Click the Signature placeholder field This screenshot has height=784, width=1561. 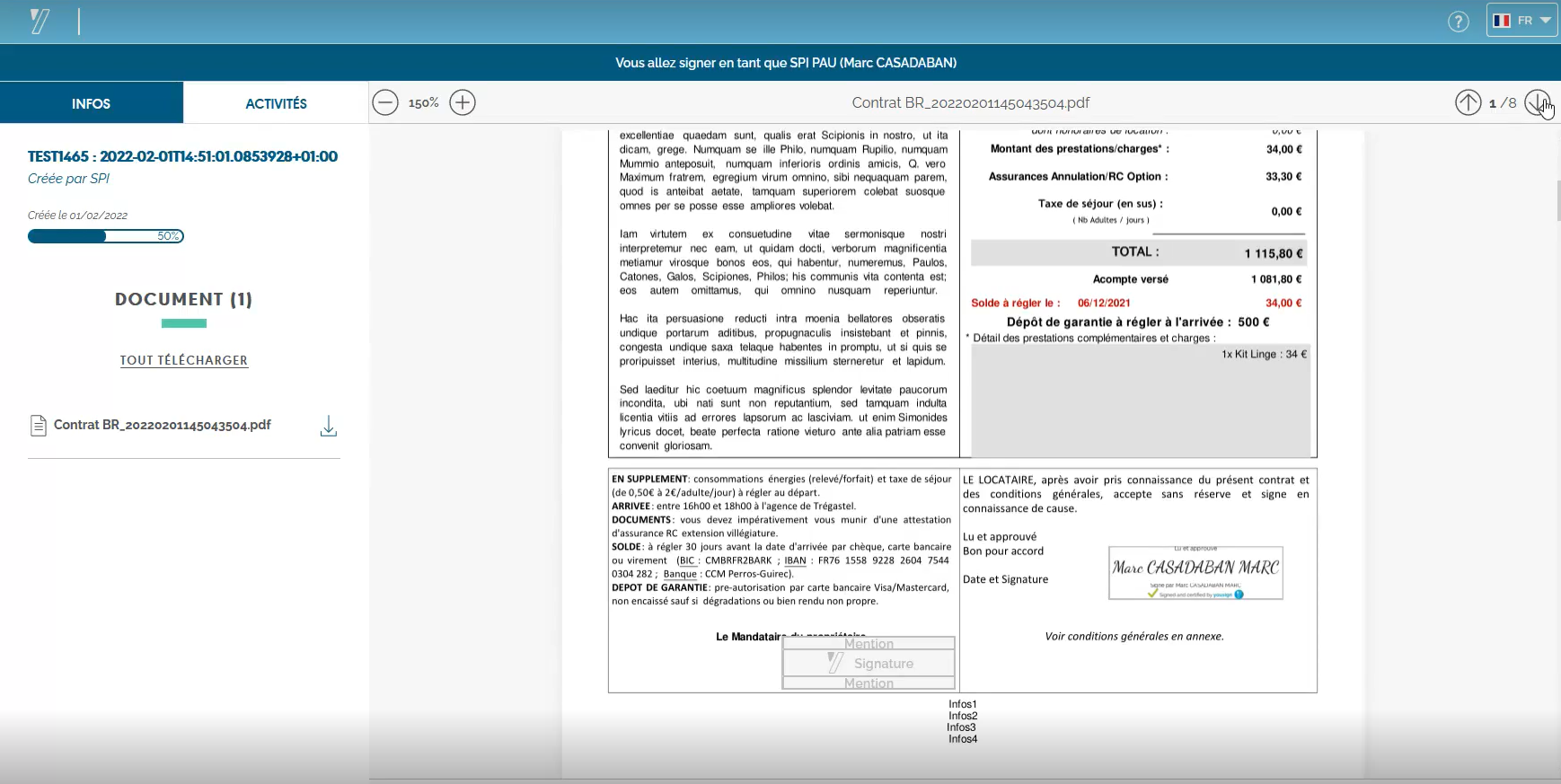[869, 663]
